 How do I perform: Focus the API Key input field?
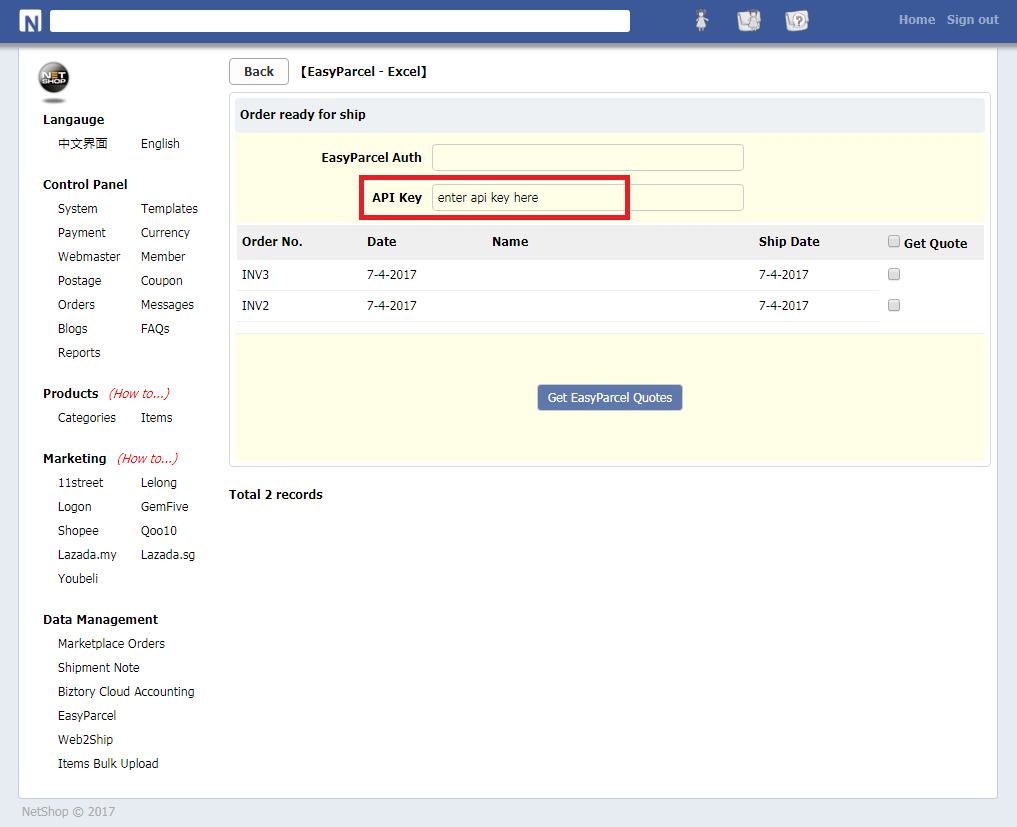pos(588,197)
